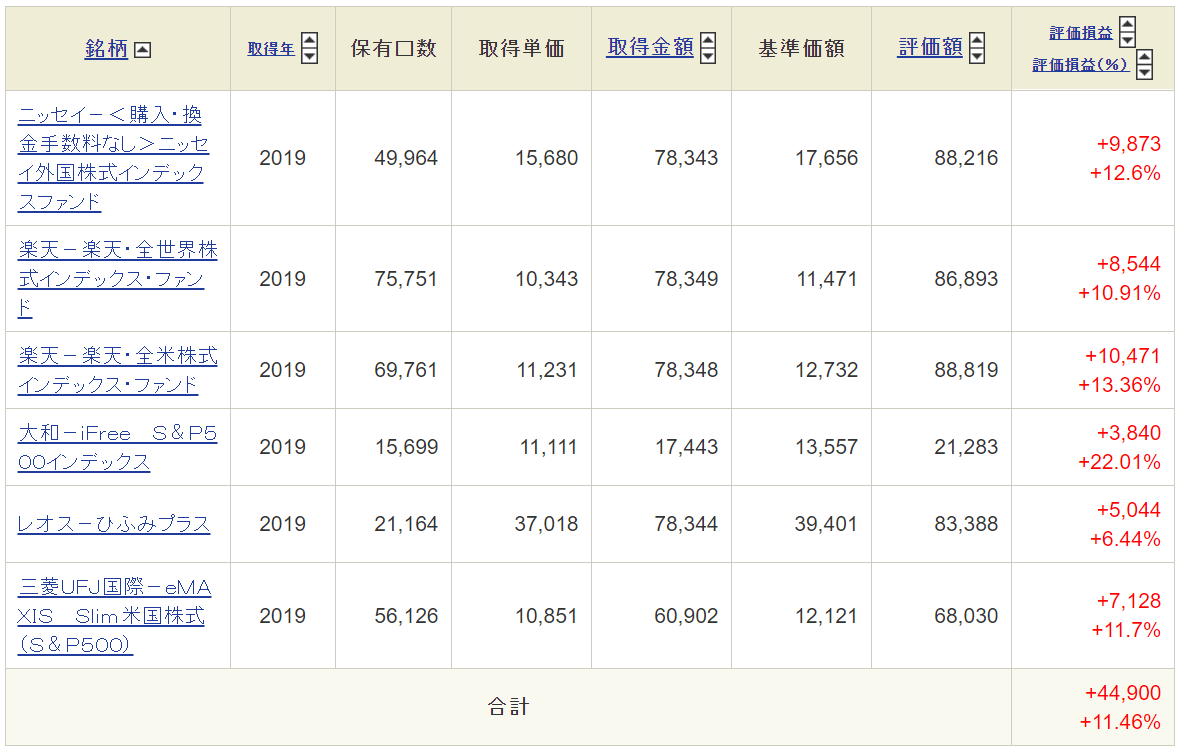Sort 評価額 descending with the down arrow
The height and width of the screenshot is (753, 1185).
[977, 56]
